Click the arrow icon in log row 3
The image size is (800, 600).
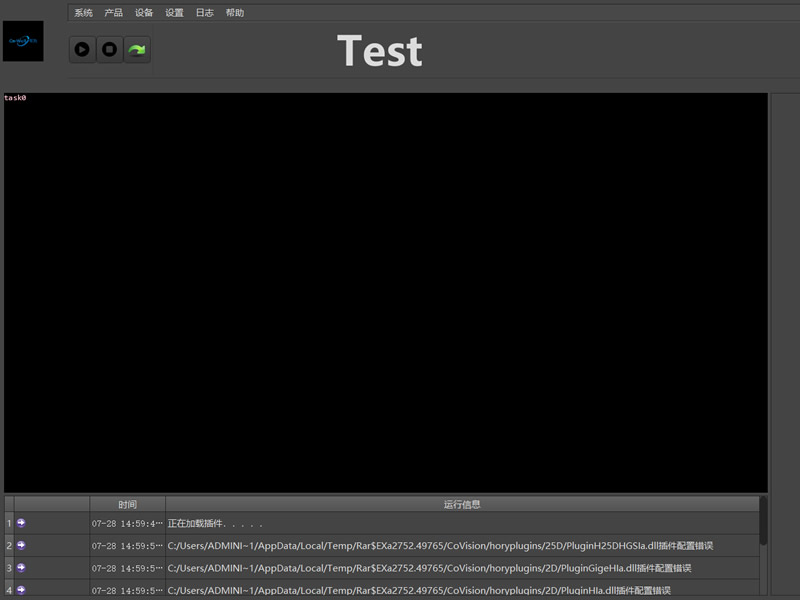click(x=22, y=567)
